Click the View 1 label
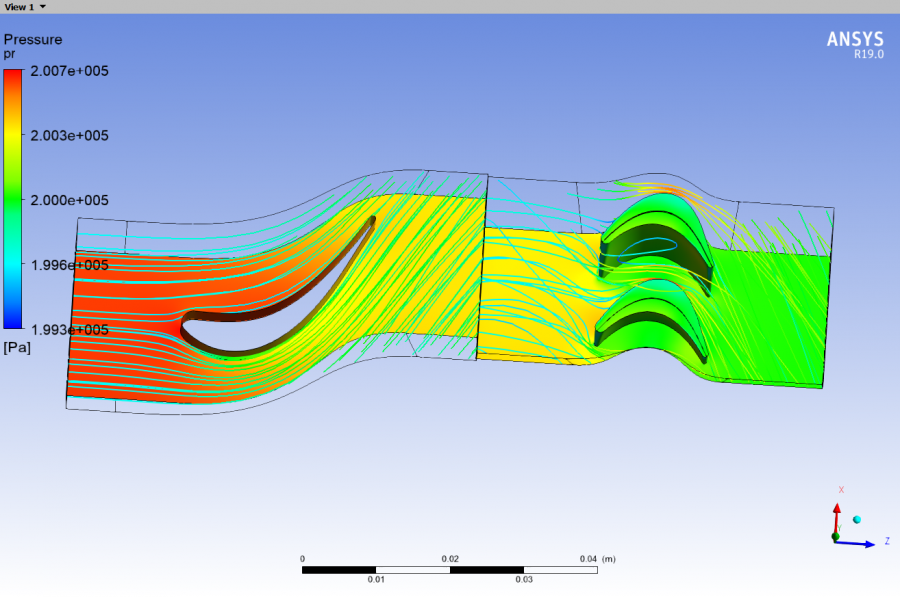The image size is (900, 597). point(18,6)
